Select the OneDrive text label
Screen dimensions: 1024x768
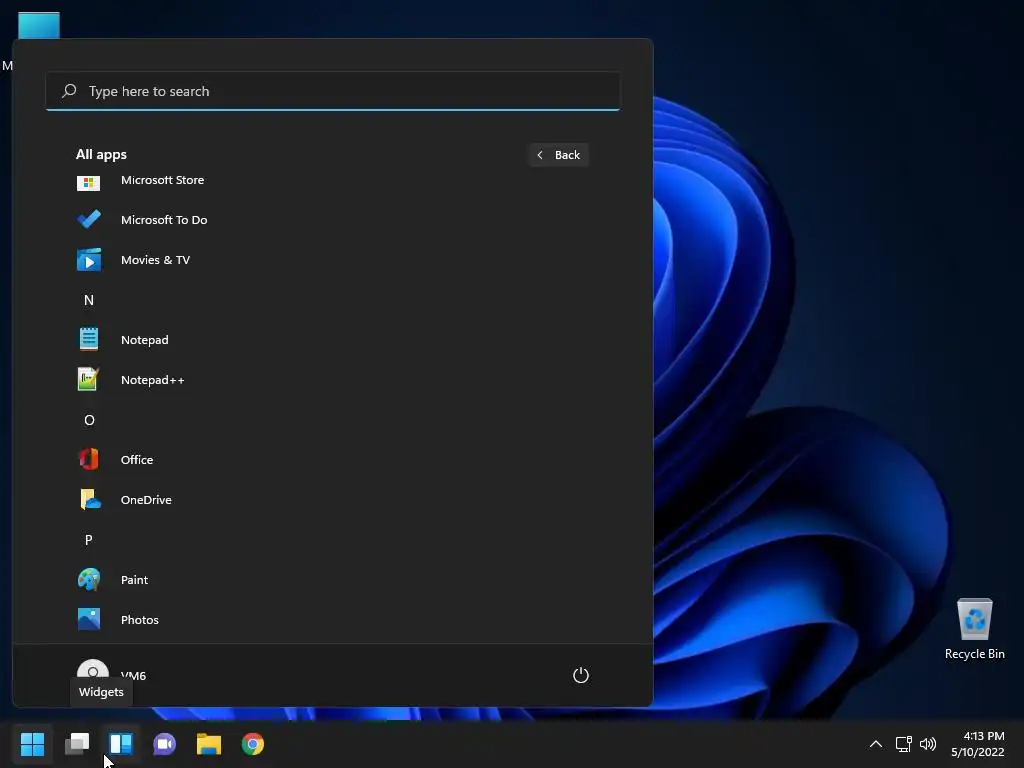[146, 500]
